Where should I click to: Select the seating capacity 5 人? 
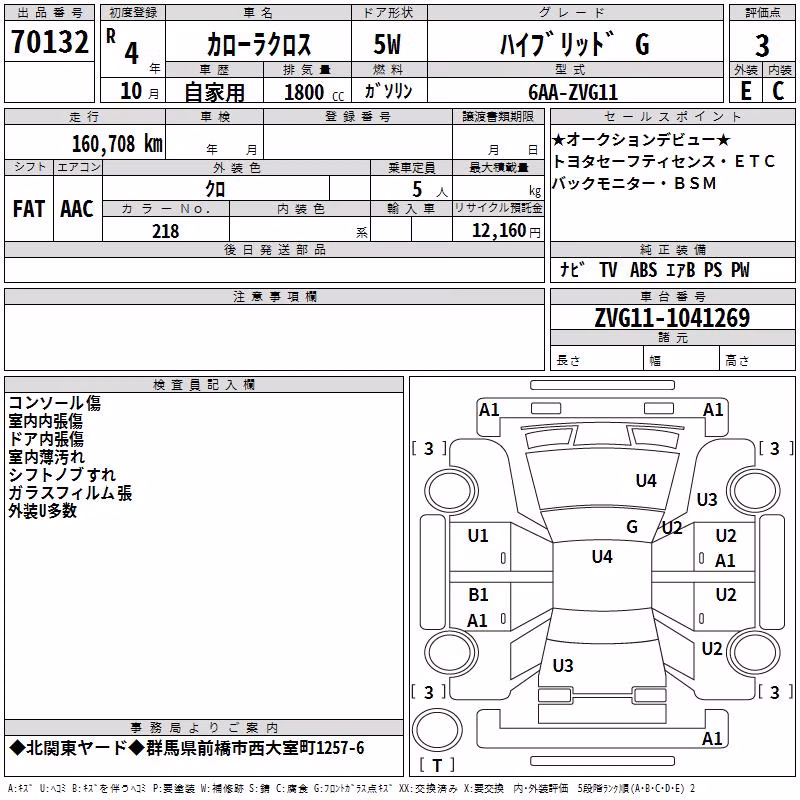coord(430,190)
